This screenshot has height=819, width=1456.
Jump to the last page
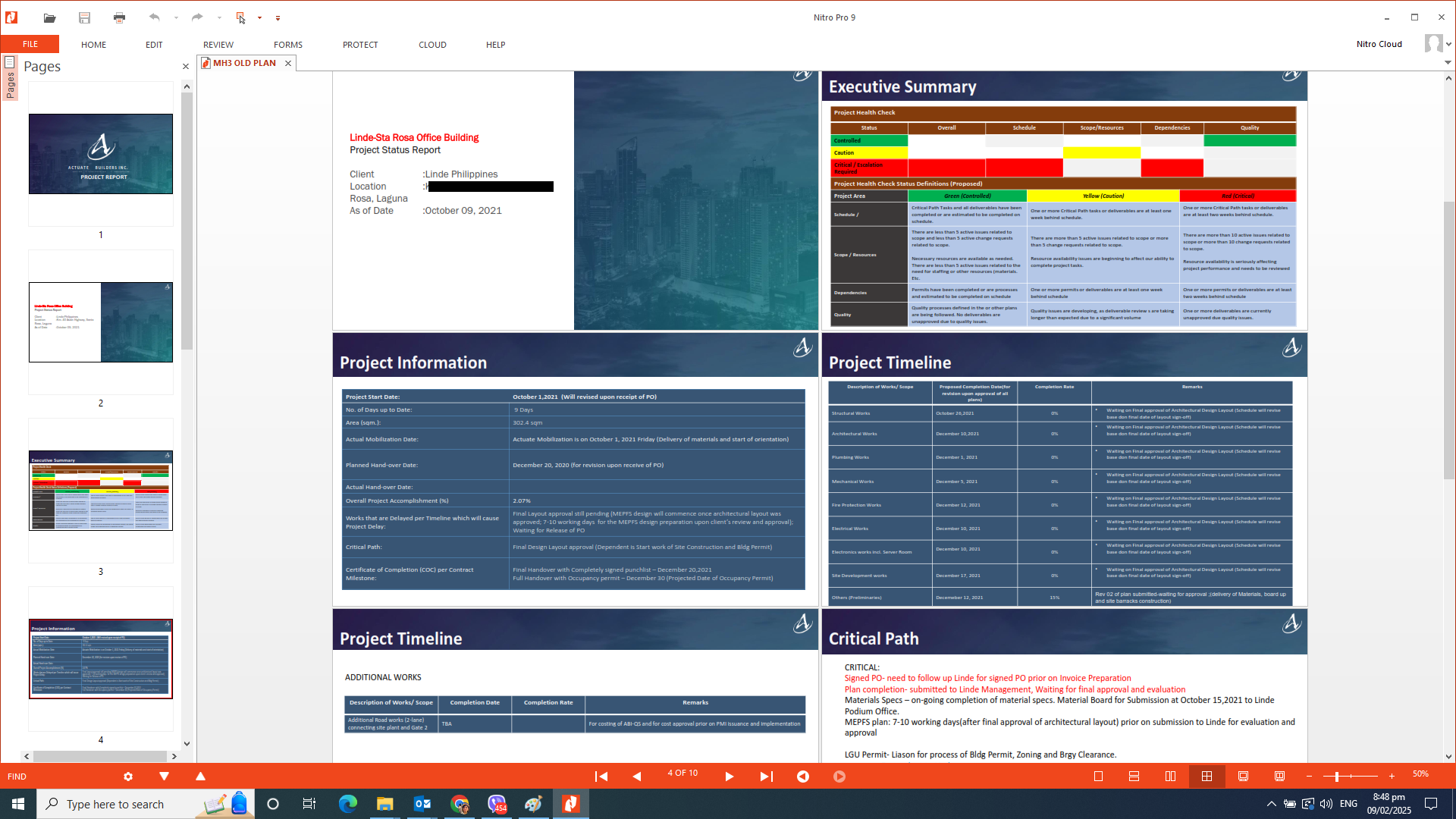click(766, 776)
